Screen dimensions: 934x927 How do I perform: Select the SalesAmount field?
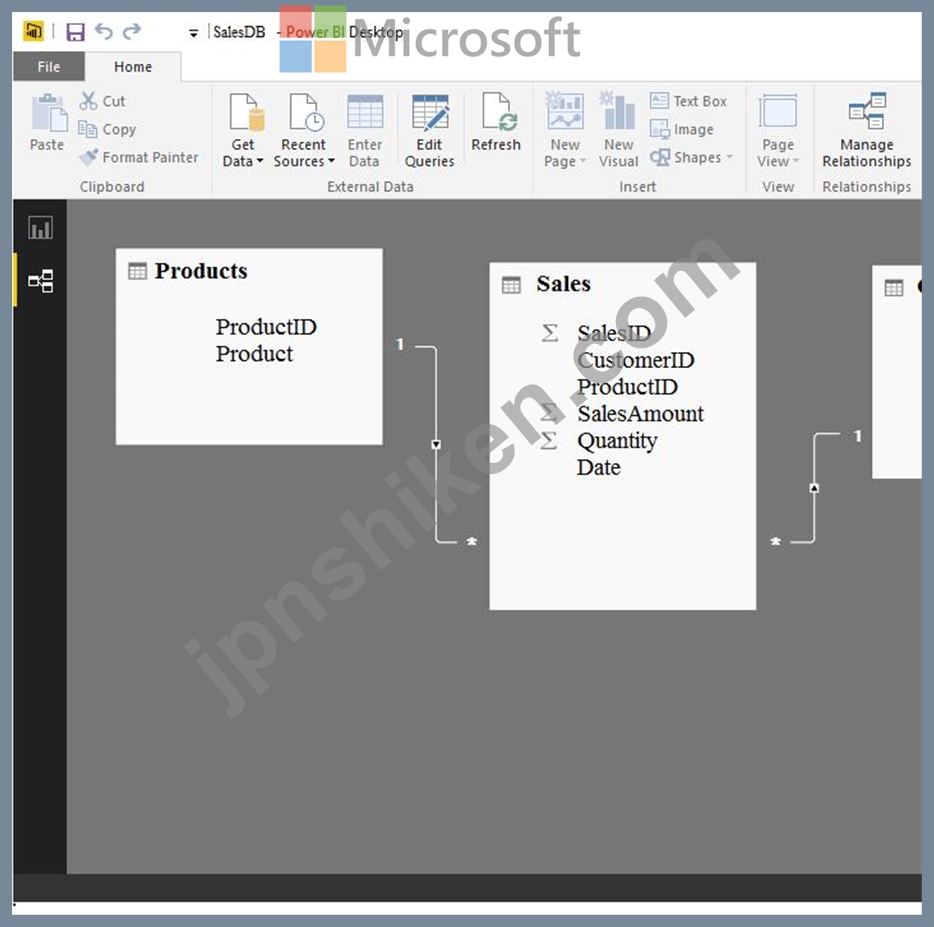[x=640, y=413]
